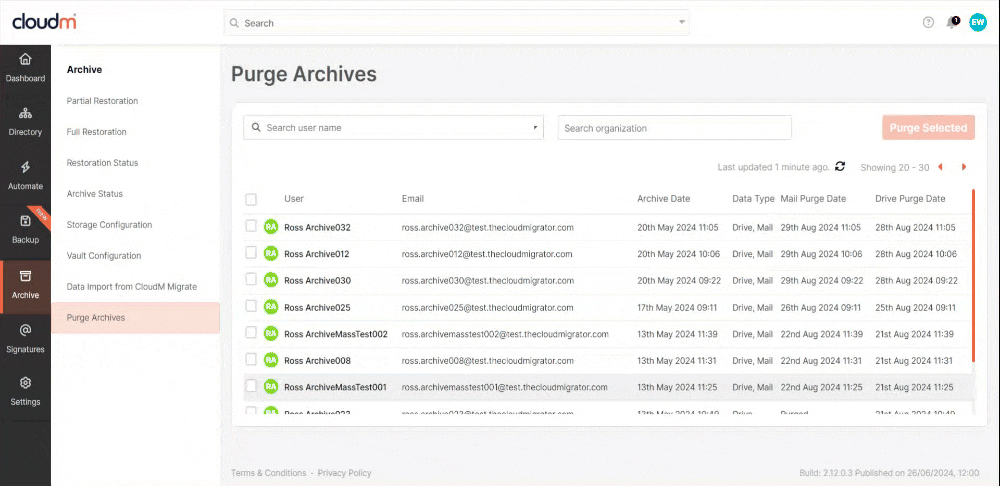Check the Ross Archive012 row checkbox

pyautogui.click(x=251, y=253)
